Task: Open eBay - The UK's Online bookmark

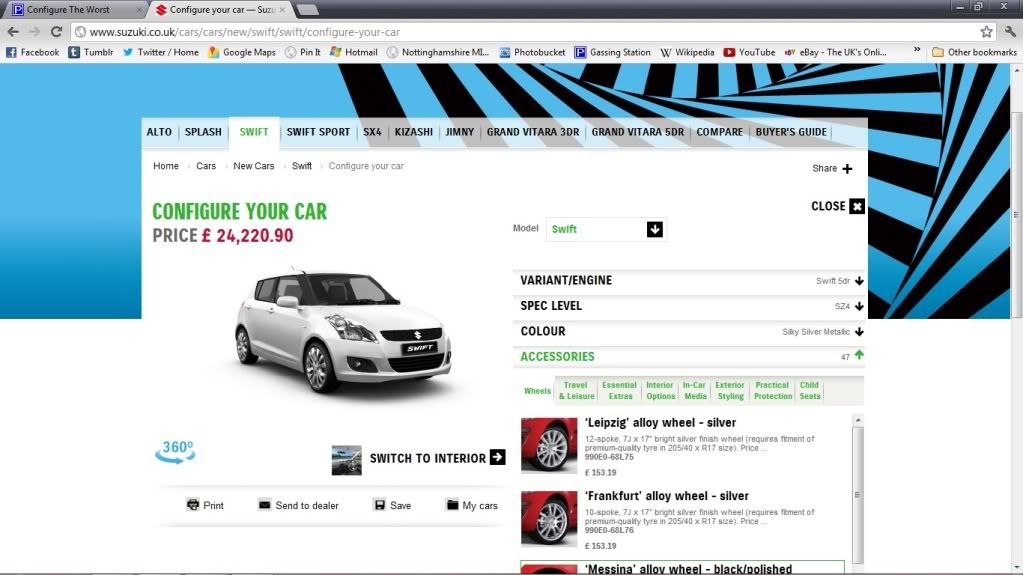Action: [x=835, y=52]
